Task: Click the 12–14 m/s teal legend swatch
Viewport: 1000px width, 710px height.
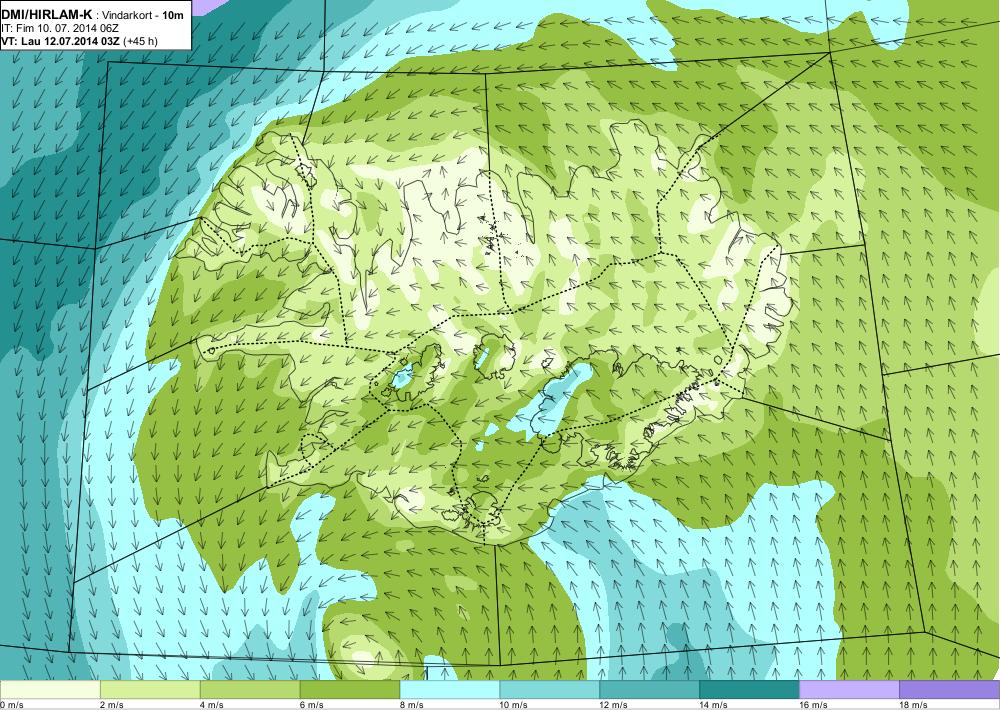Action: [650, 690]
